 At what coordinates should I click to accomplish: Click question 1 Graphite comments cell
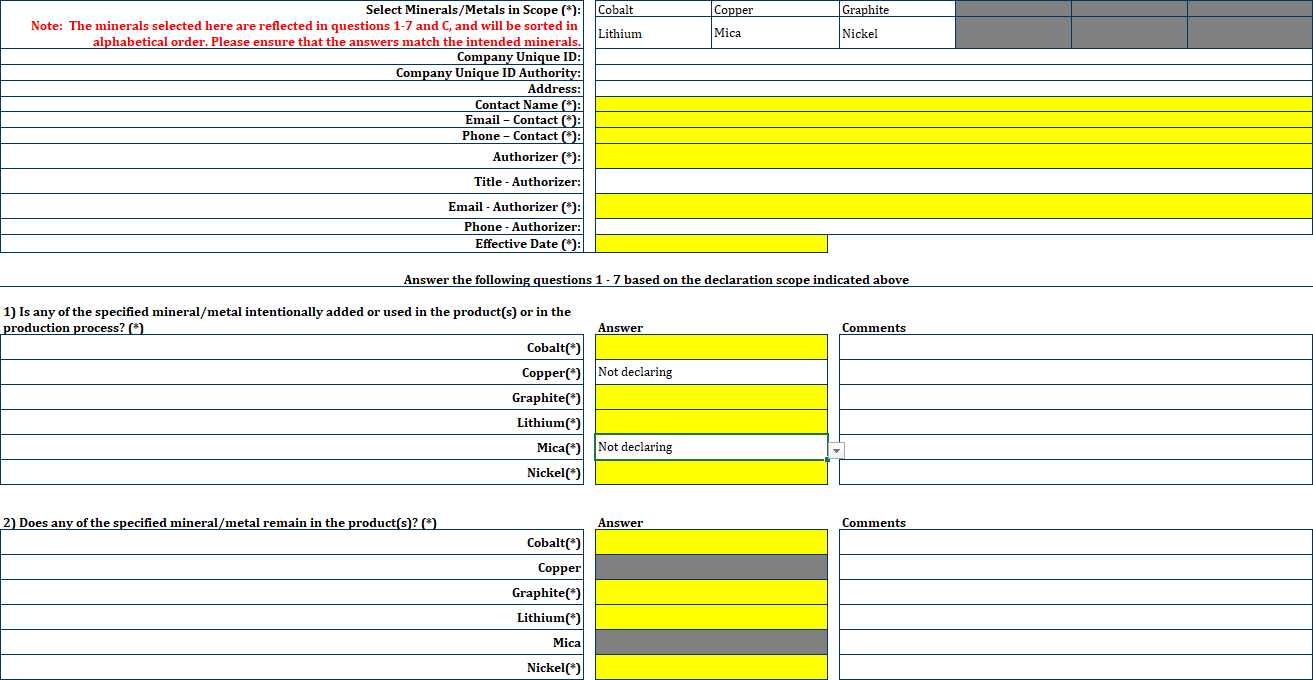[1075, 397]
